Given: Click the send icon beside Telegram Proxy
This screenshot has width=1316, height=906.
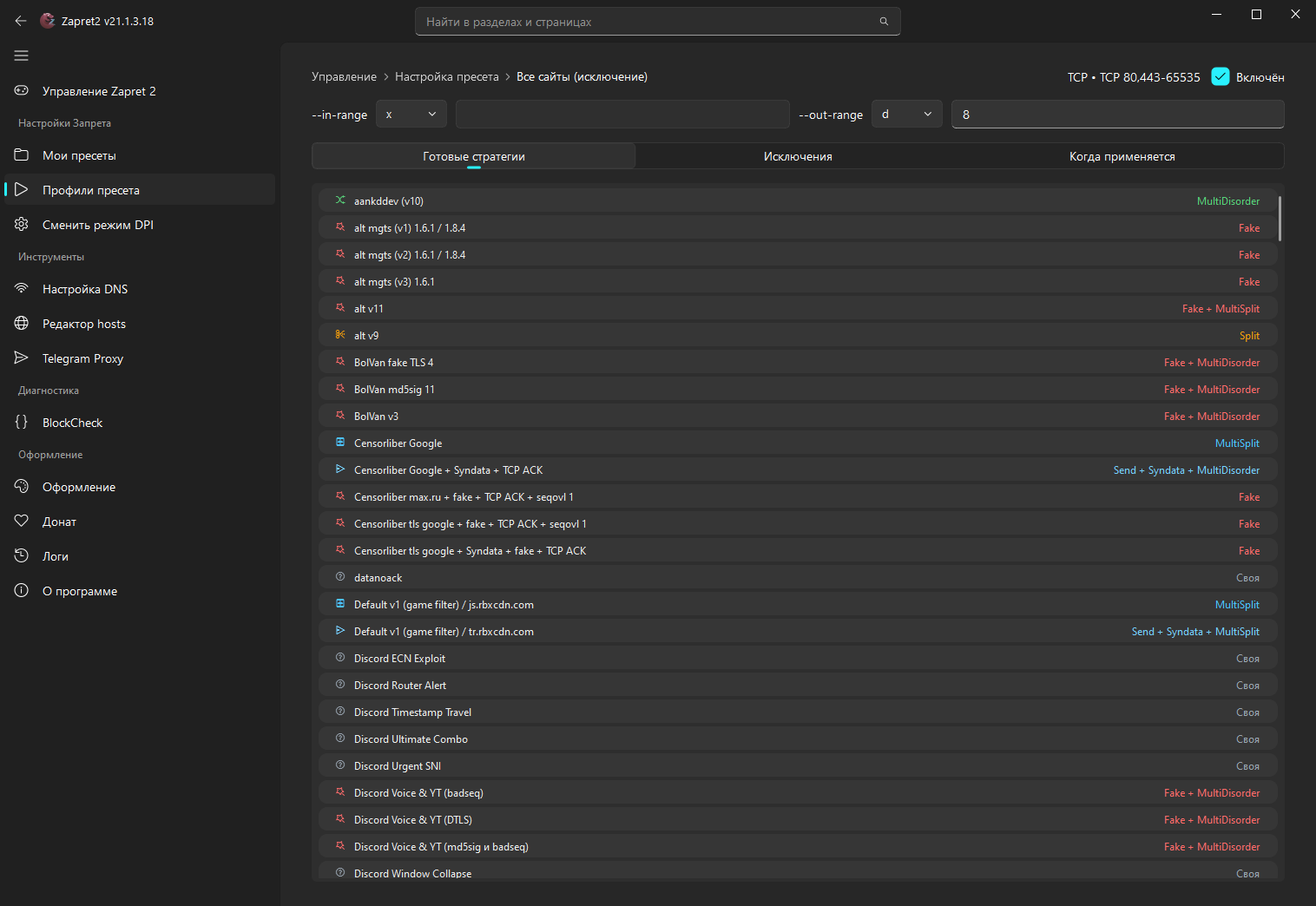Looking at the screenshot, I should tap(22, 358).
